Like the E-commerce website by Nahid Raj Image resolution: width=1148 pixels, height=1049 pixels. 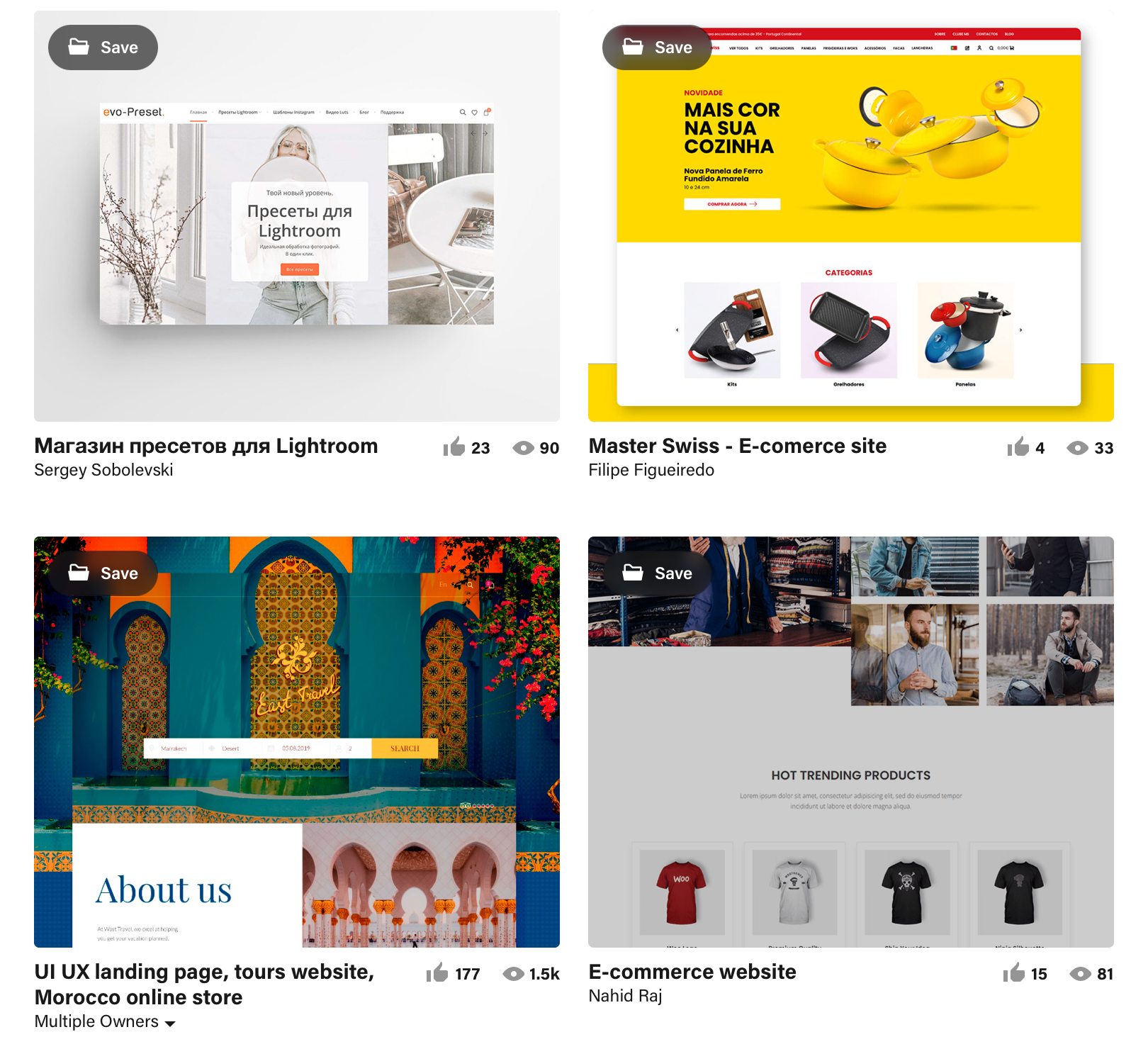[x=1014, y=972]
